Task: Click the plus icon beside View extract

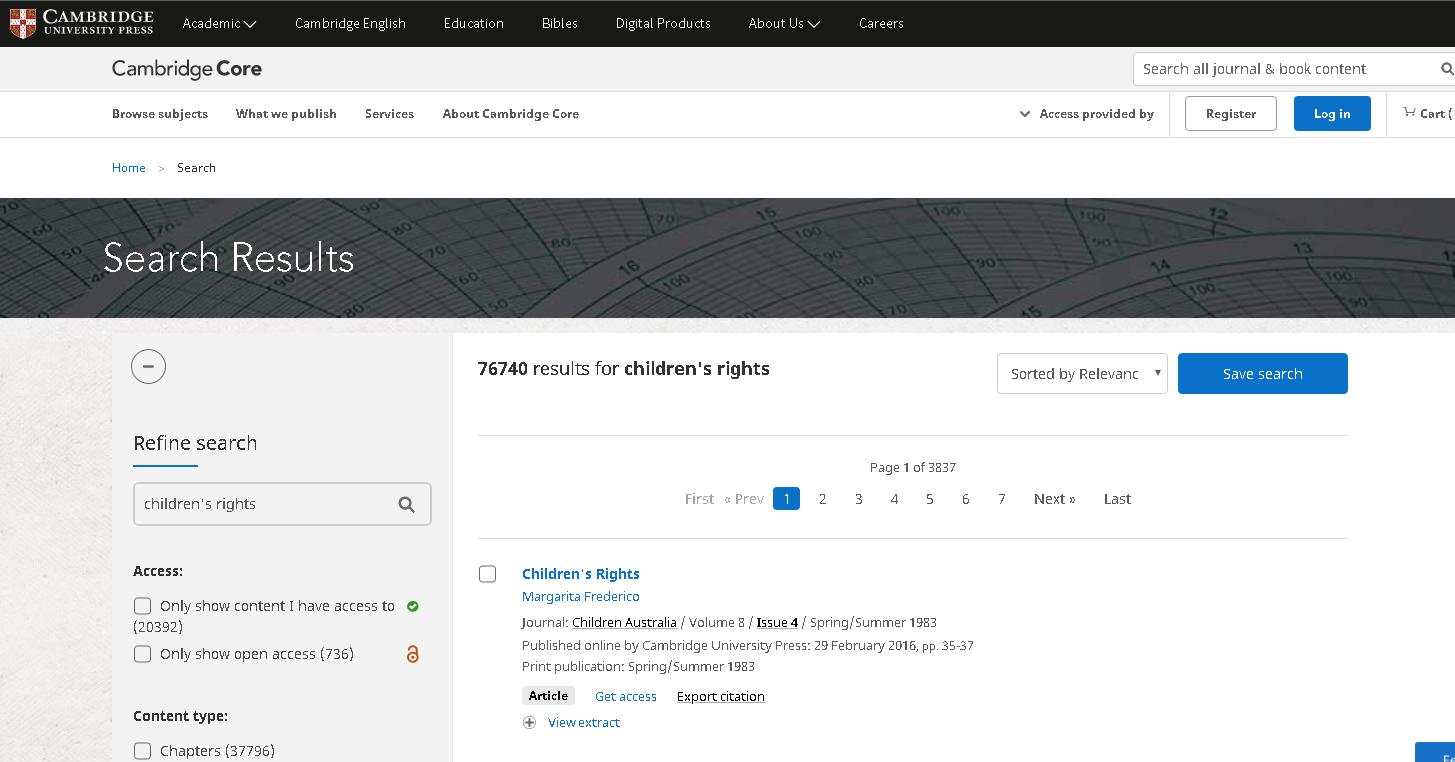Action: 529,722
